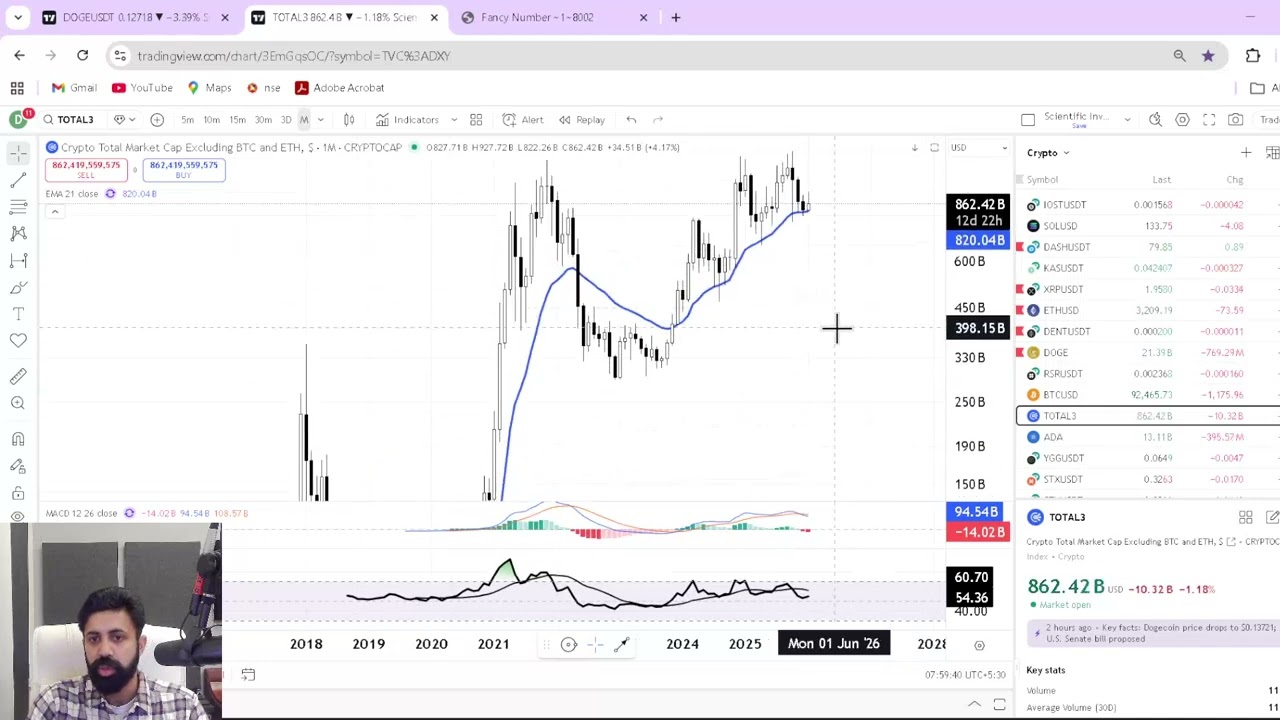Image resolution: width=1280 pixels, height=720 pixels.
Task: Toggle magnet mode for drawings
Action: pos(18,439)
